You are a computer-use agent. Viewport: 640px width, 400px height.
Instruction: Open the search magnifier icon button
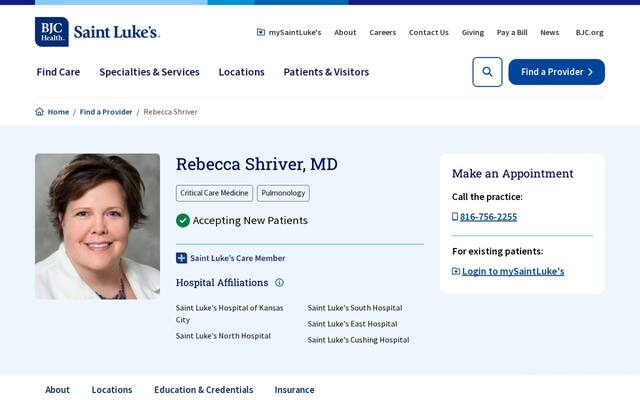[x=487, y=72]
